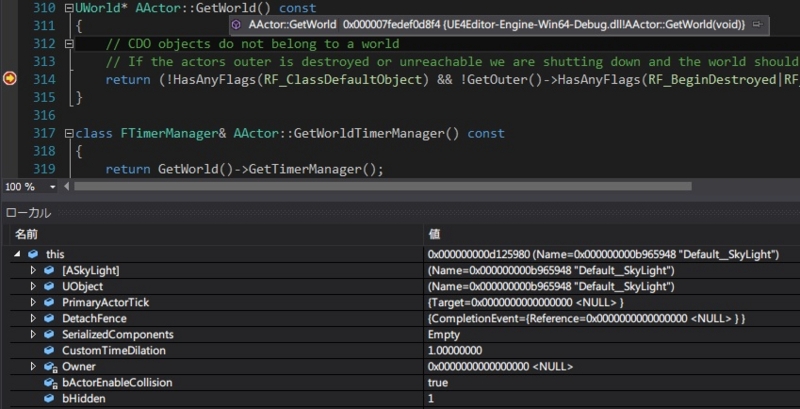This screenshot has height=409, width=800.
Task: Expand the PrimaryActorTick node
Action: (33, 302)
